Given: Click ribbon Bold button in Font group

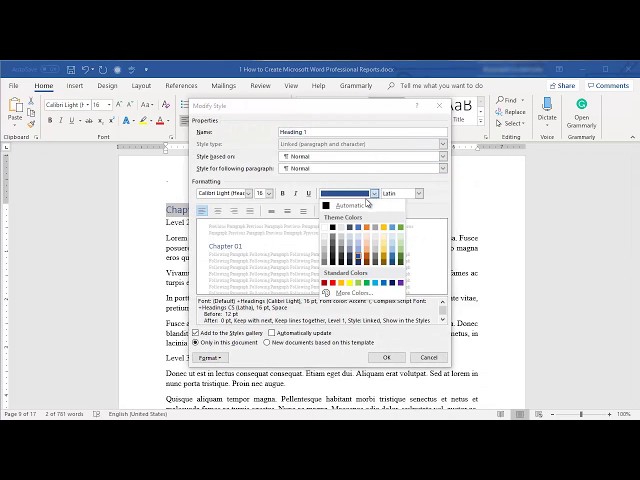Looking at the screenshot, I should pos(50,120).
